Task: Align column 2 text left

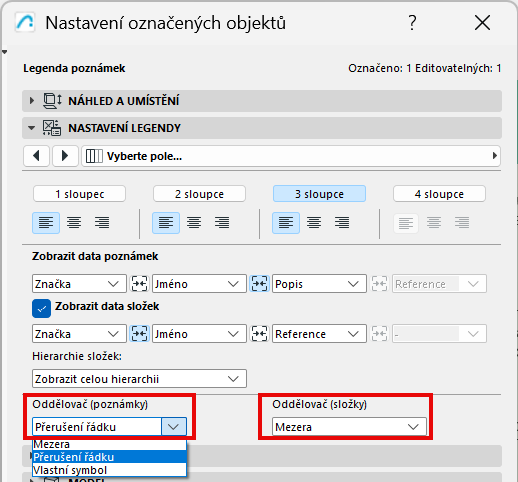Action: (166, 223)
